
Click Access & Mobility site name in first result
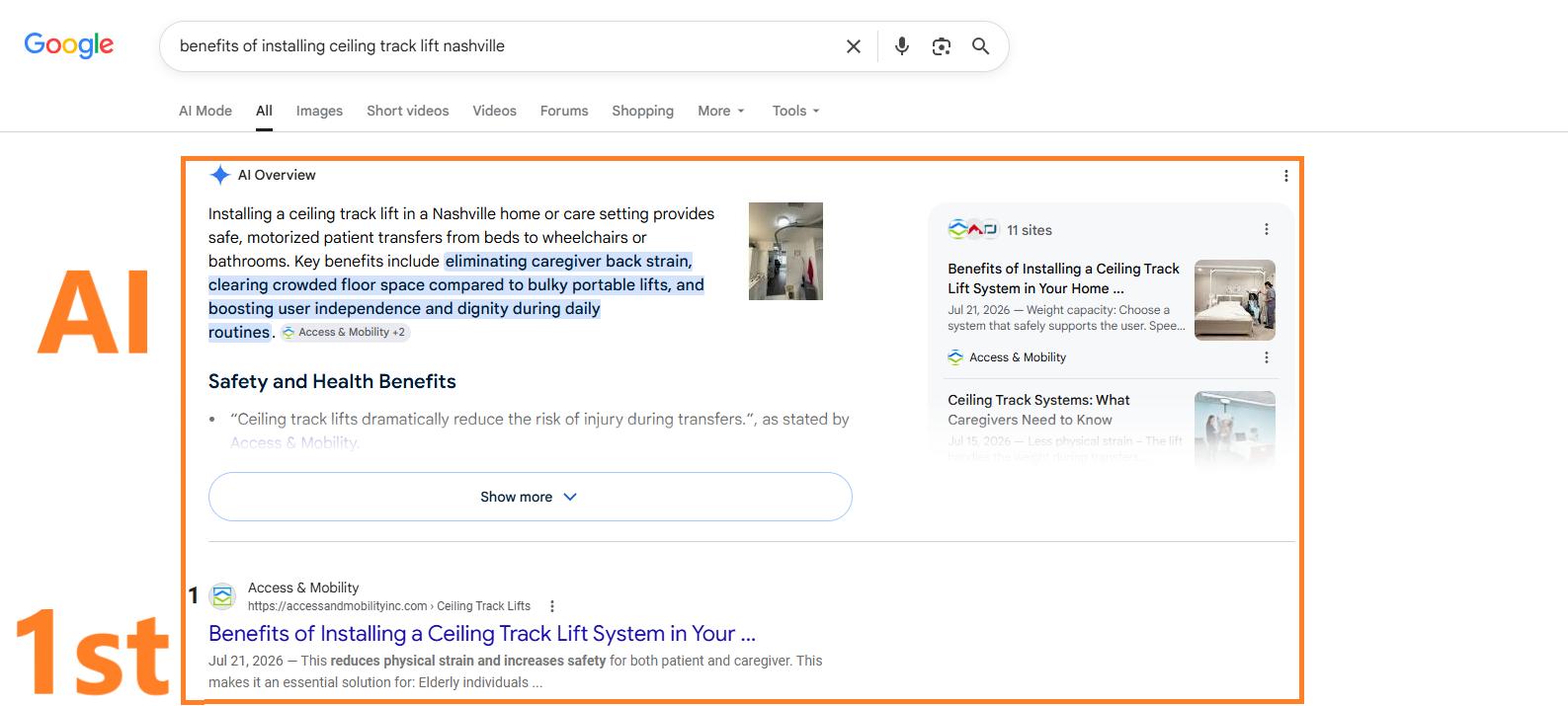[x=303, y=588]
